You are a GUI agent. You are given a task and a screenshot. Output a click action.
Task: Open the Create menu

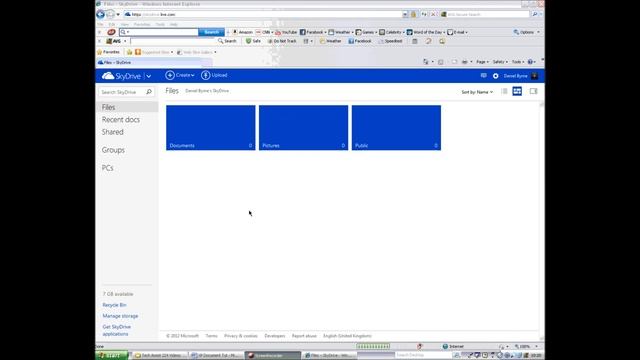180,75
